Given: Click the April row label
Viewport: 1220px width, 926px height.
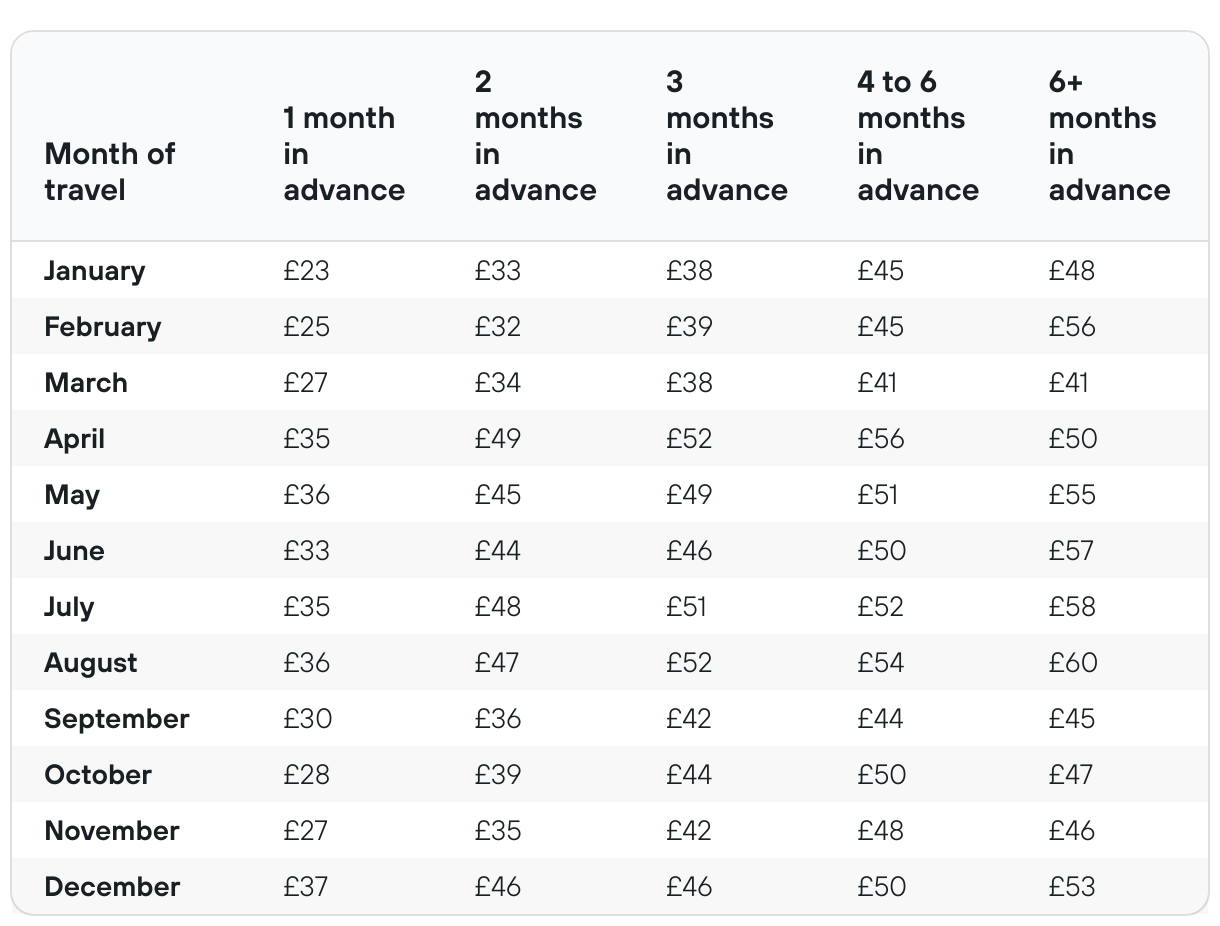Looking at the screenshot, I should [74, 439].
